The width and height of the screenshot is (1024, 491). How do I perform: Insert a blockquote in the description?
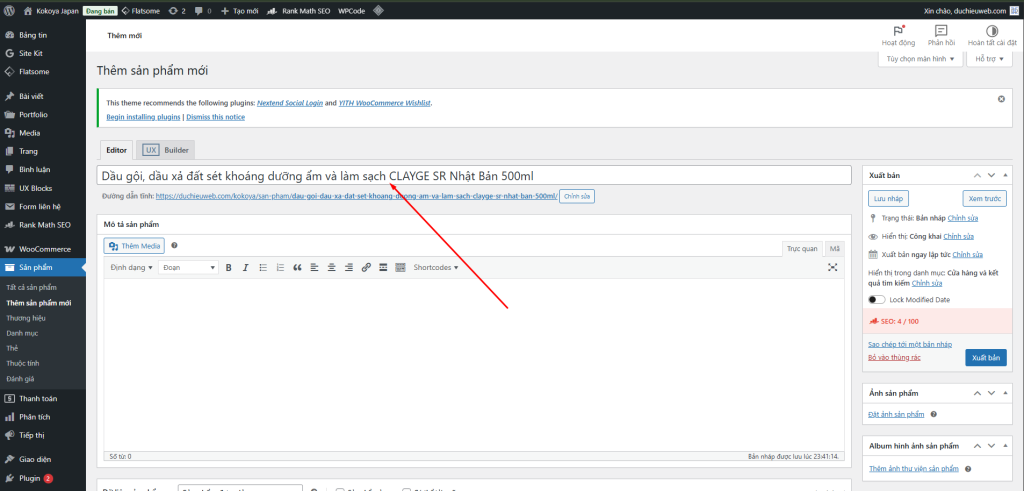[296, 267]
